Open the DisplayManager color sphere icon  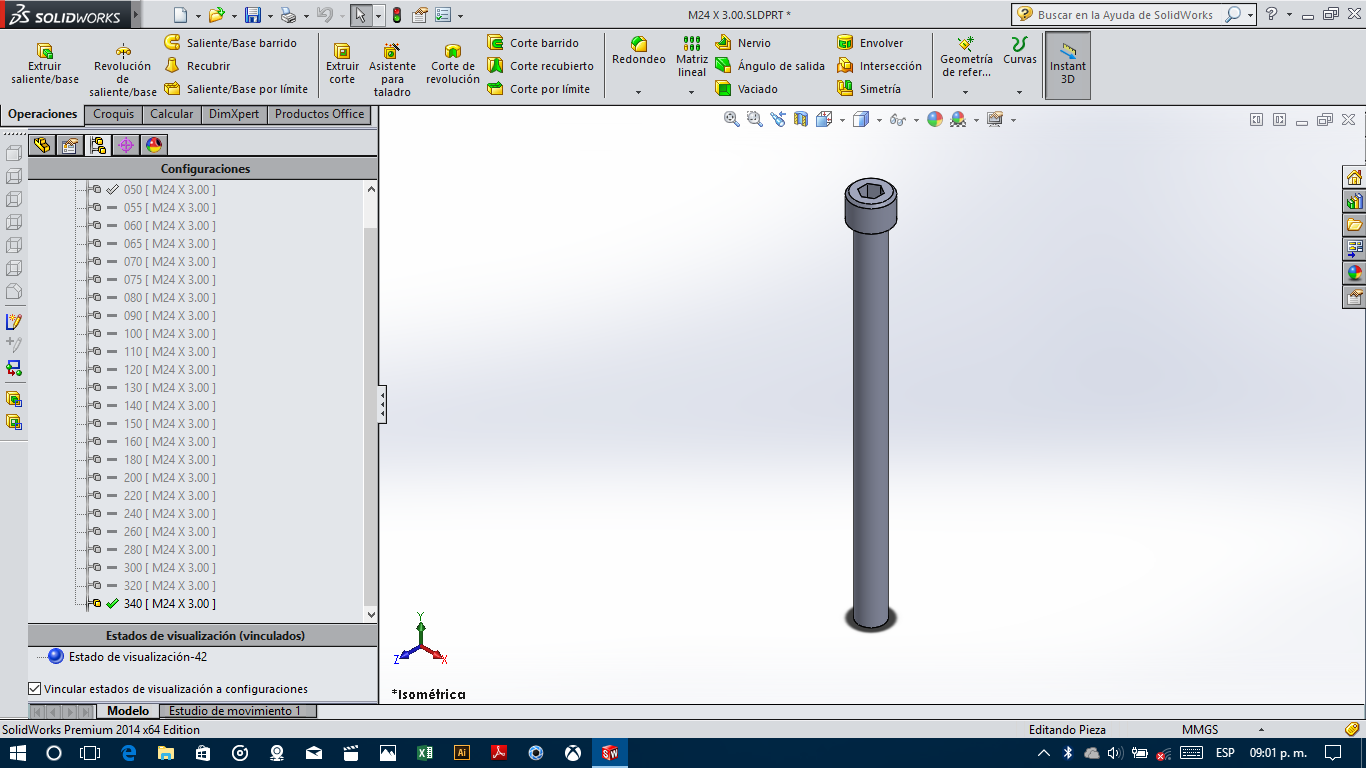pyautogui.click(x=154, y=145)
